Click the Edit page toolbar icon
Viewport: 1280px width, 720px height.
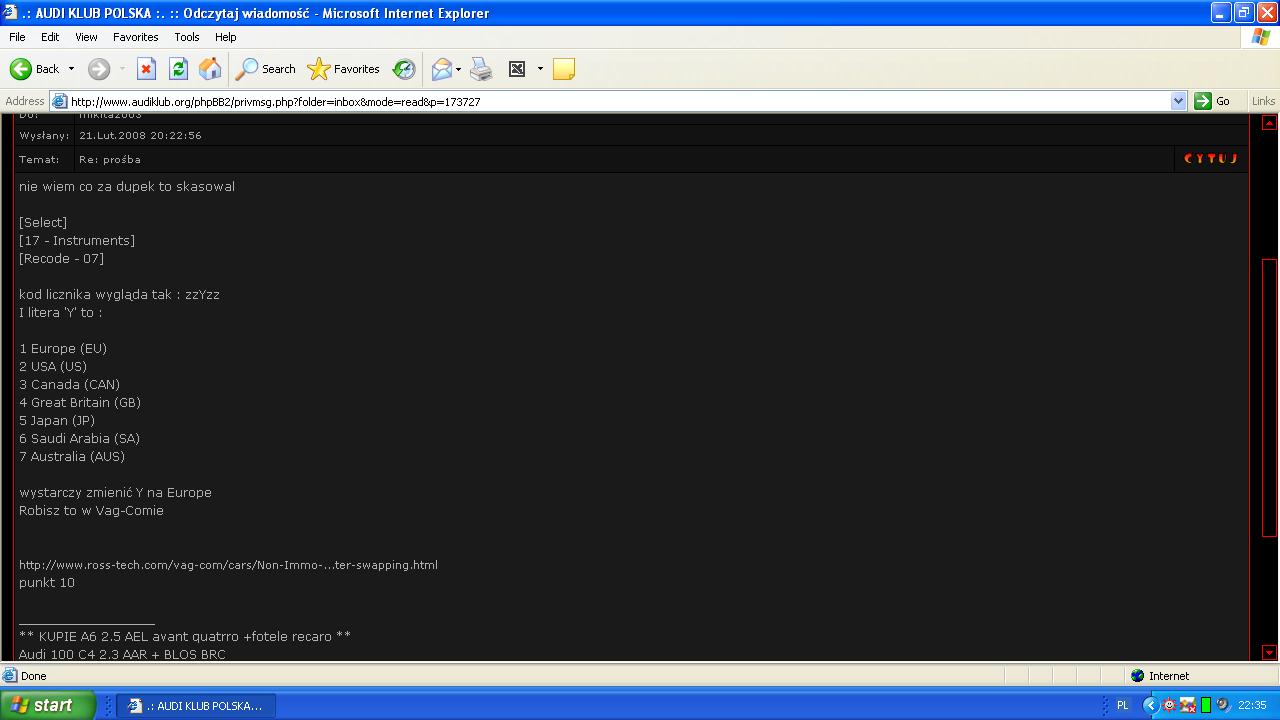[517, 69]
